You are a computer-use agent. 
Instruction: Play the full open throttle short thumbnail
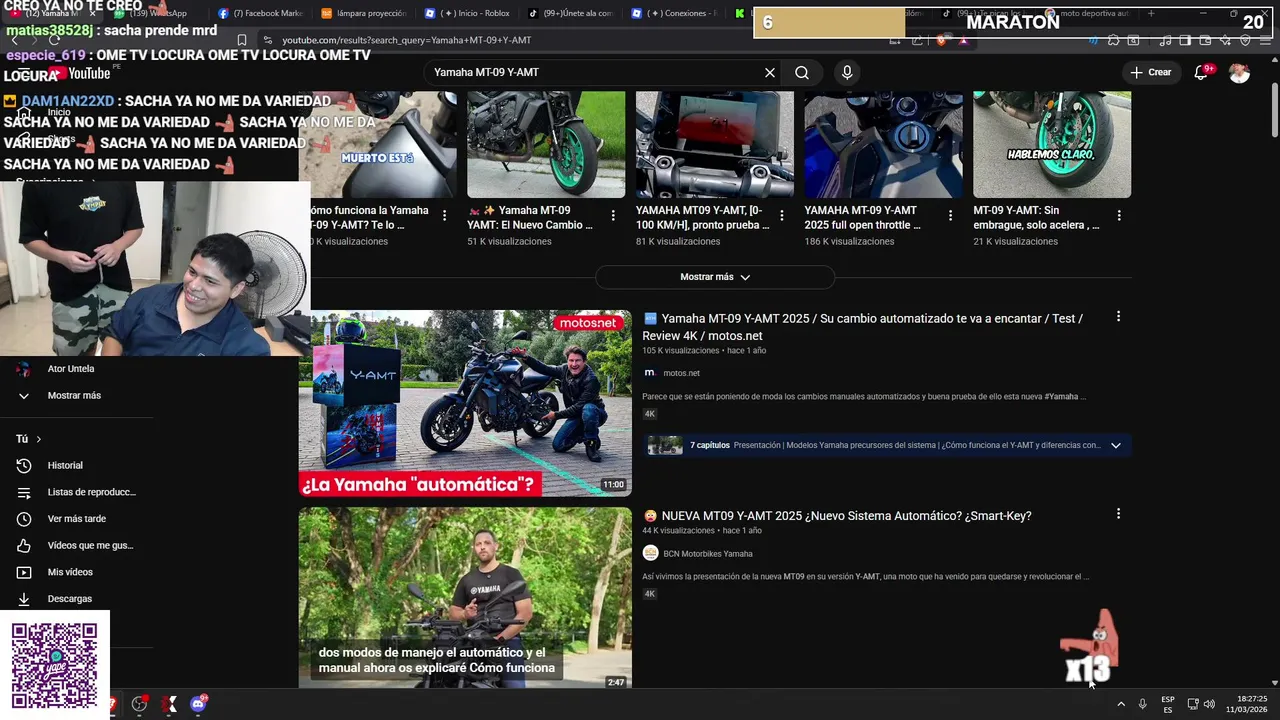(x=884, y=145)
